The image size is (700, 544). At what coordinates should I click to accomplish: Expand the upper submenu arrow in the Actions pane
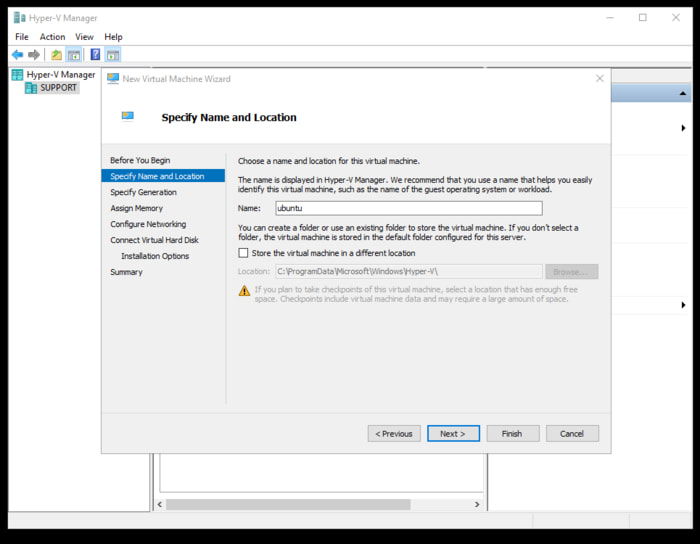pos(683,128)
